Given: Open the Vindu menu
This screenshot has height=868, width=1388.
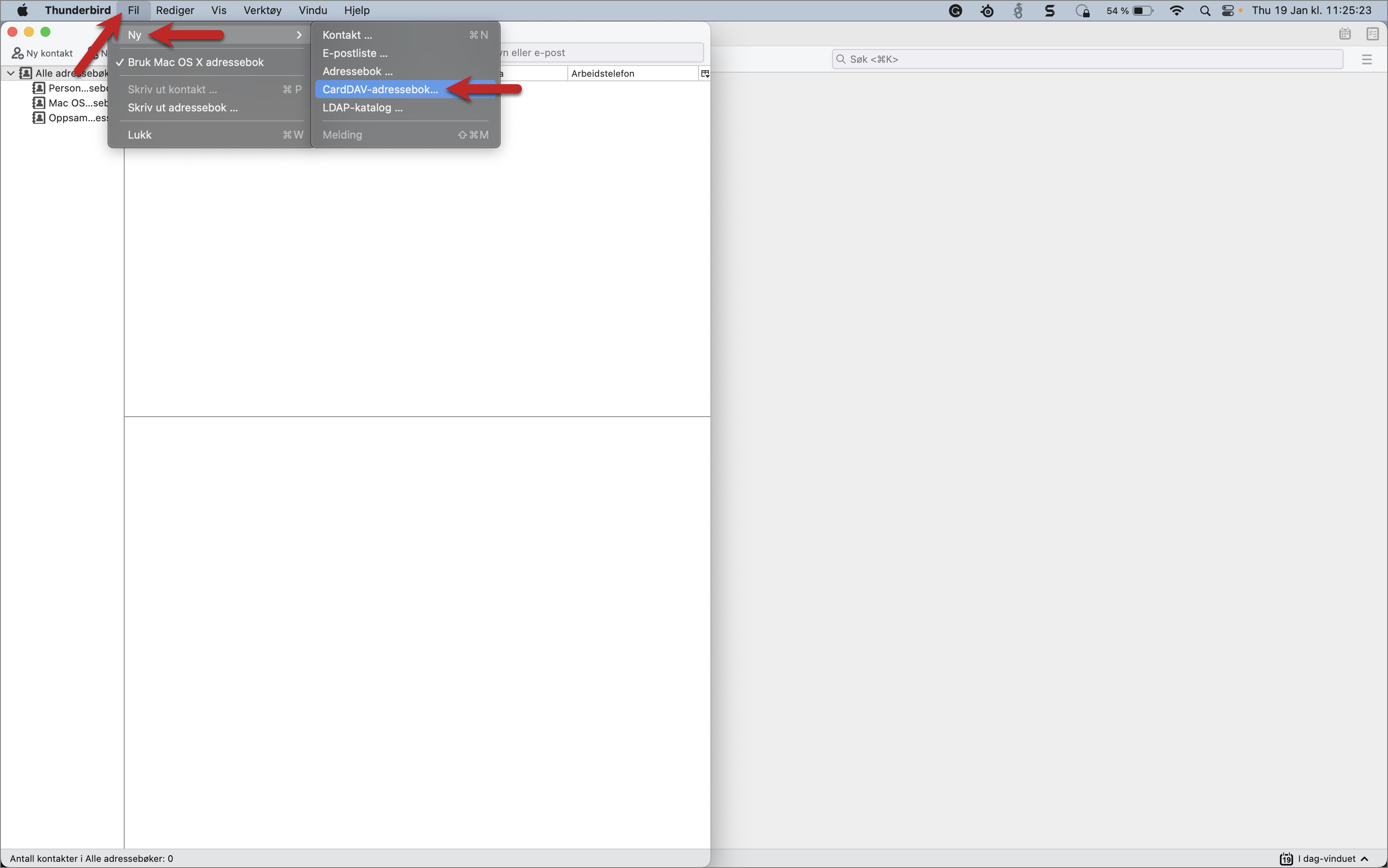Looking at the screenshot, I should click(313, 10).
